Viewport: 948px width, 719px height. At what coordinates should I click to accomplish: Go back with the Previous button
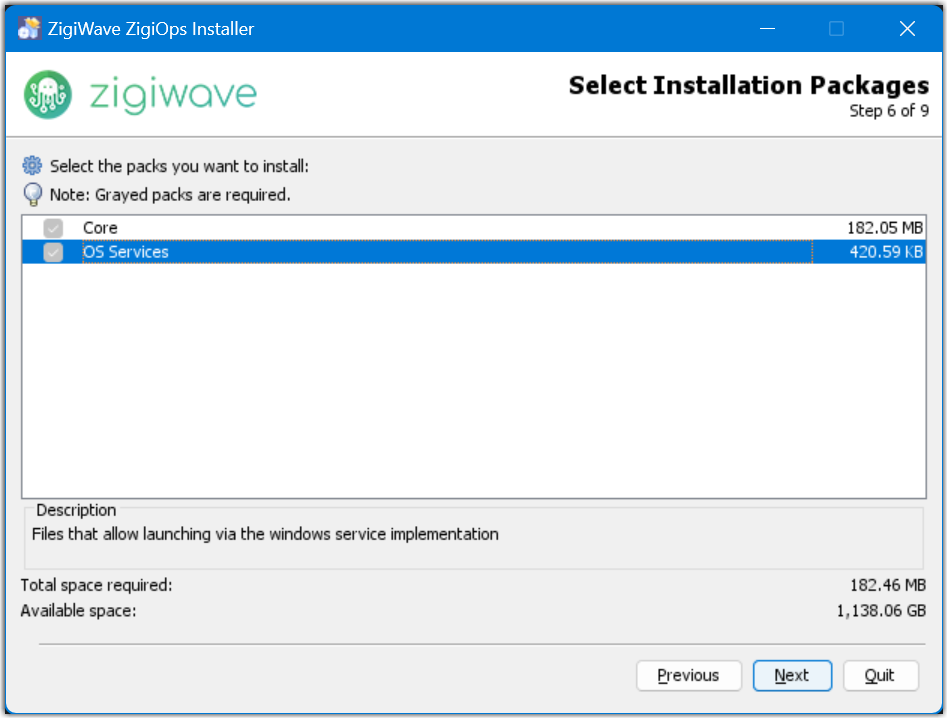(x=688, y=676)
